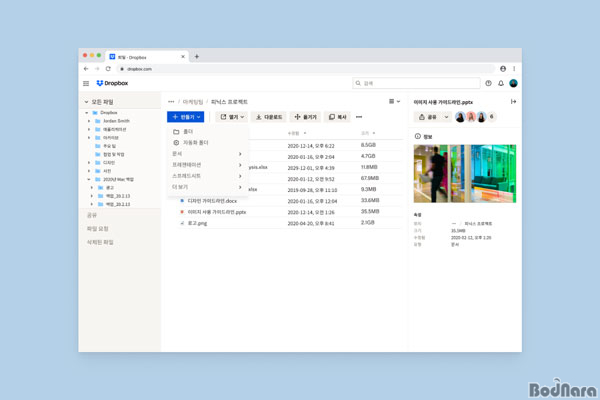The height and width of the screenshot is (400, 600).
Task: Click the 폴더 folder icon in menu
Action: [x=176, y=132]
